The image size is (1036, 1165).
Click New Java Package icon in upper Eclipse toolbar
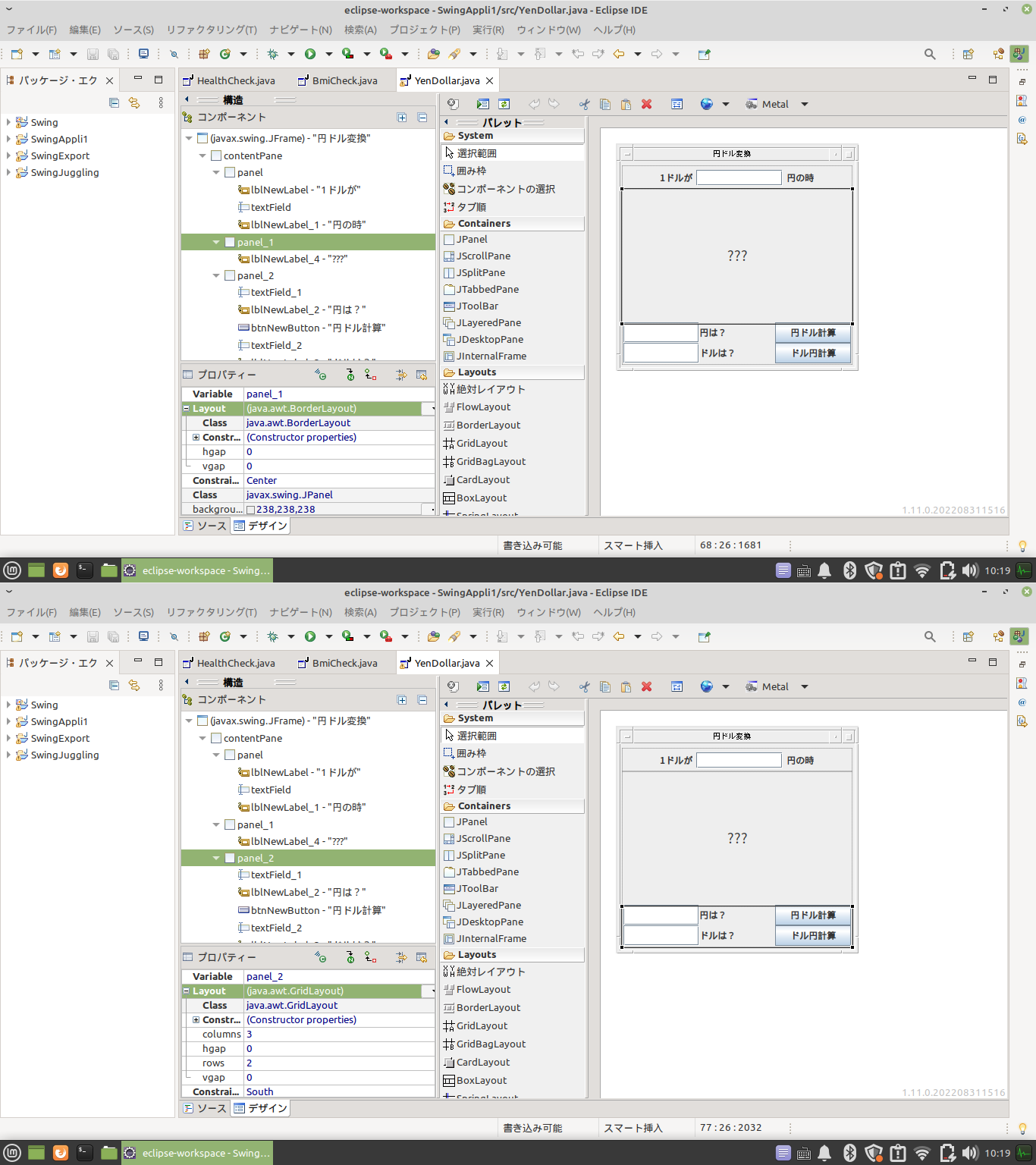coord(204,54)
